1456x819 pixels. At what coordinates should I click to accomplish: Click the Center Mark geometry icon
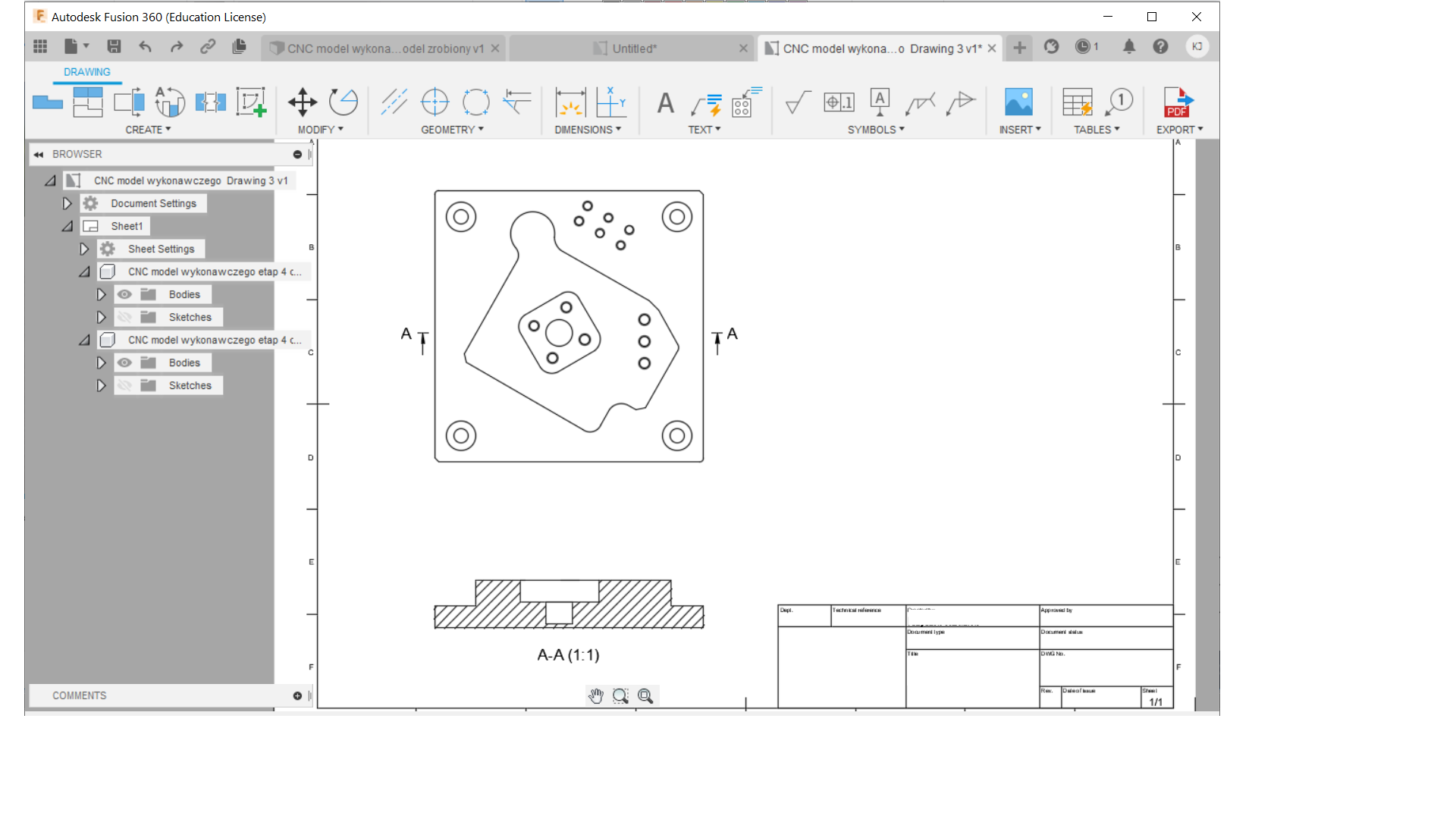[435, 102]
